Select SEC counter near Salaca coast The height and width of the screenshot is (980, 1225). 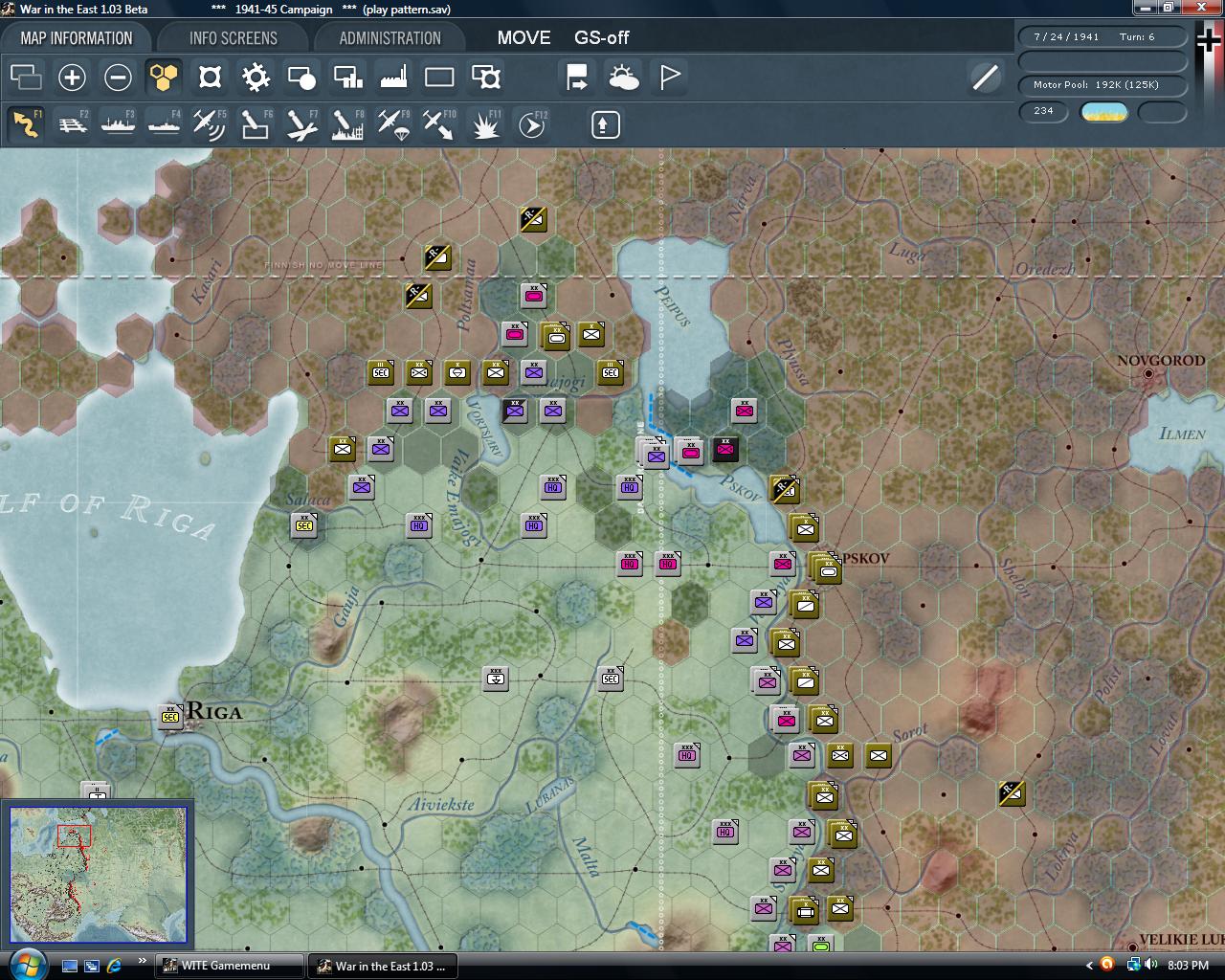[304, 525]
